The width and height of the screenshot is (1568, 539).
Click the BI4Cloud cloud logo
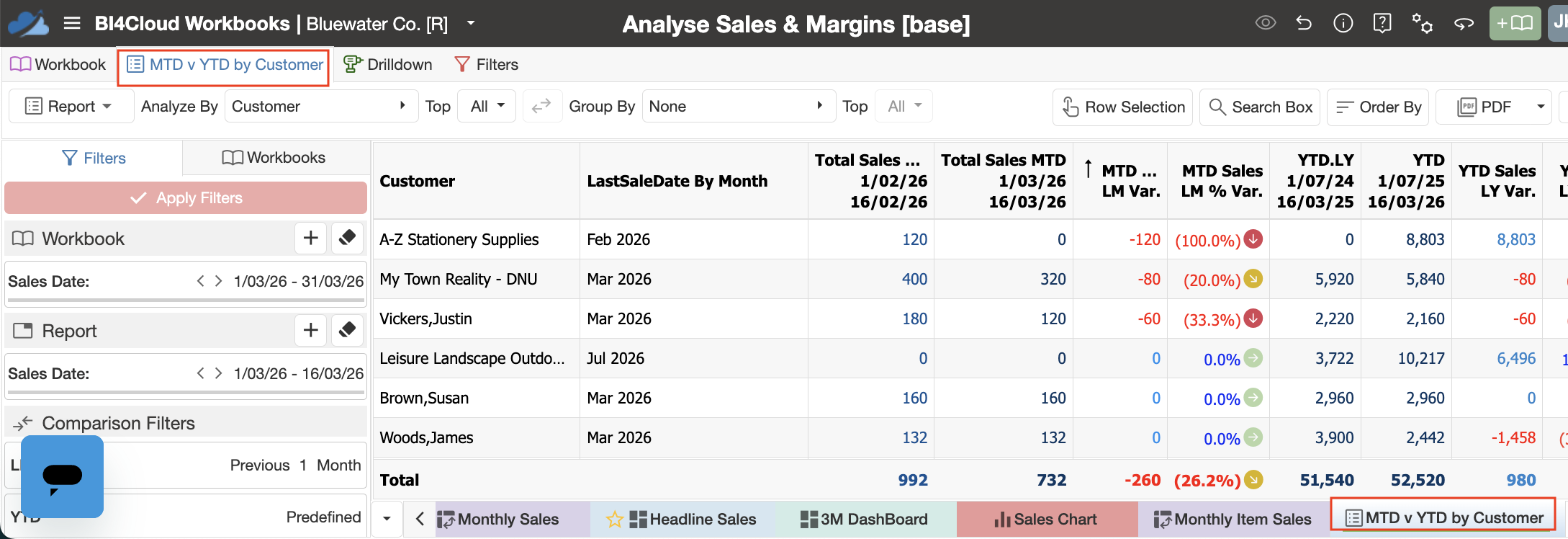(29, 23)
